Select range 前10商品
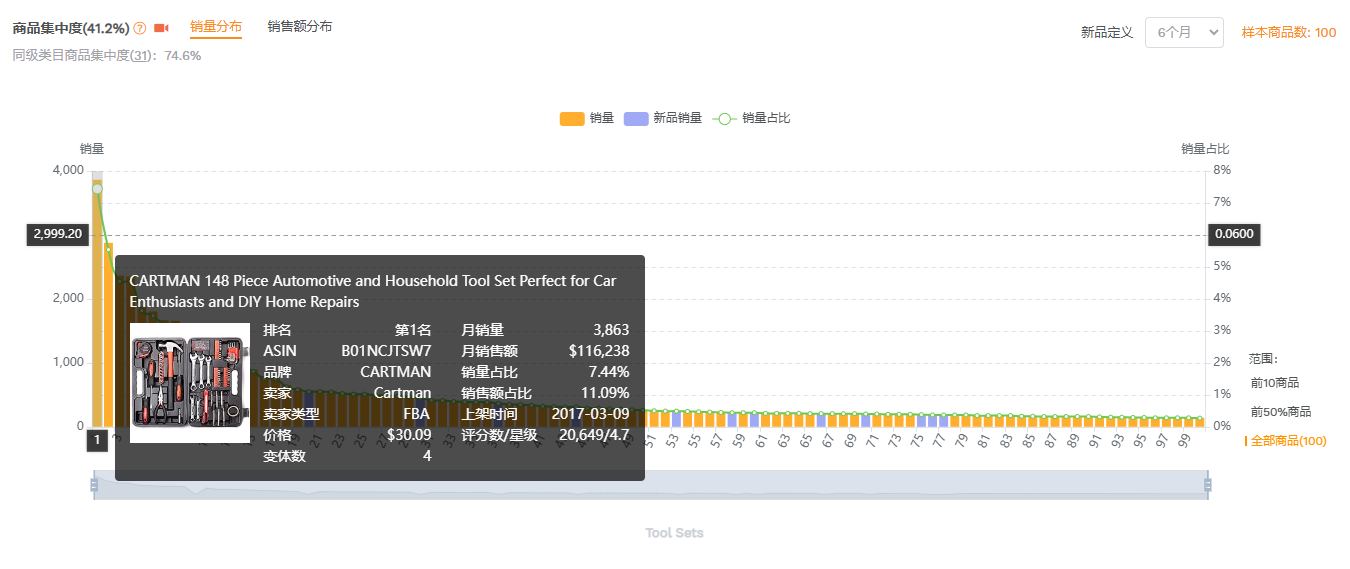The width and height of the screenshot is (1350, 569). (x=1275, y=383)
